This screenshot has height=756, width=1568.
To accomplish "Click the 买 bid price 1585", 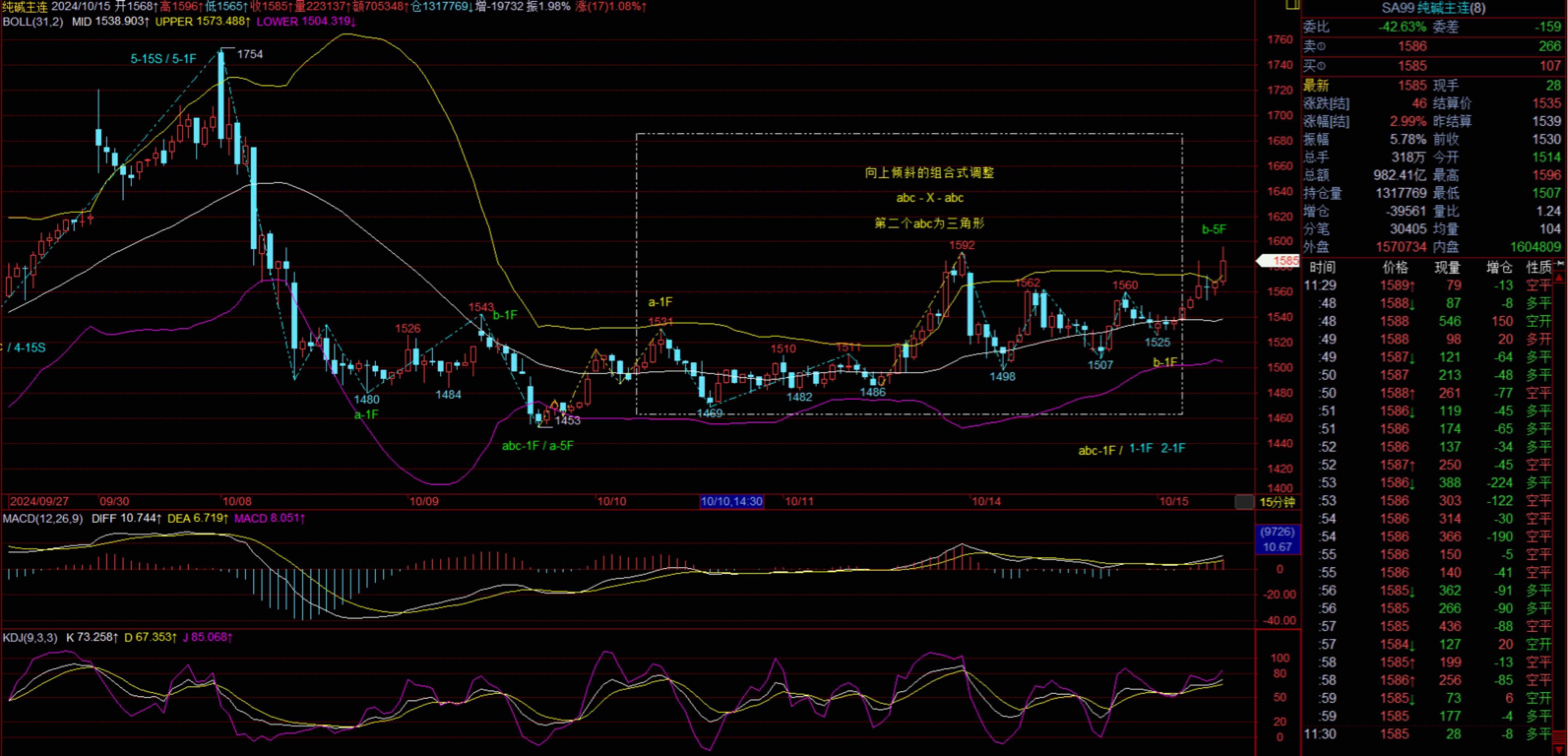I will 1412,66.
